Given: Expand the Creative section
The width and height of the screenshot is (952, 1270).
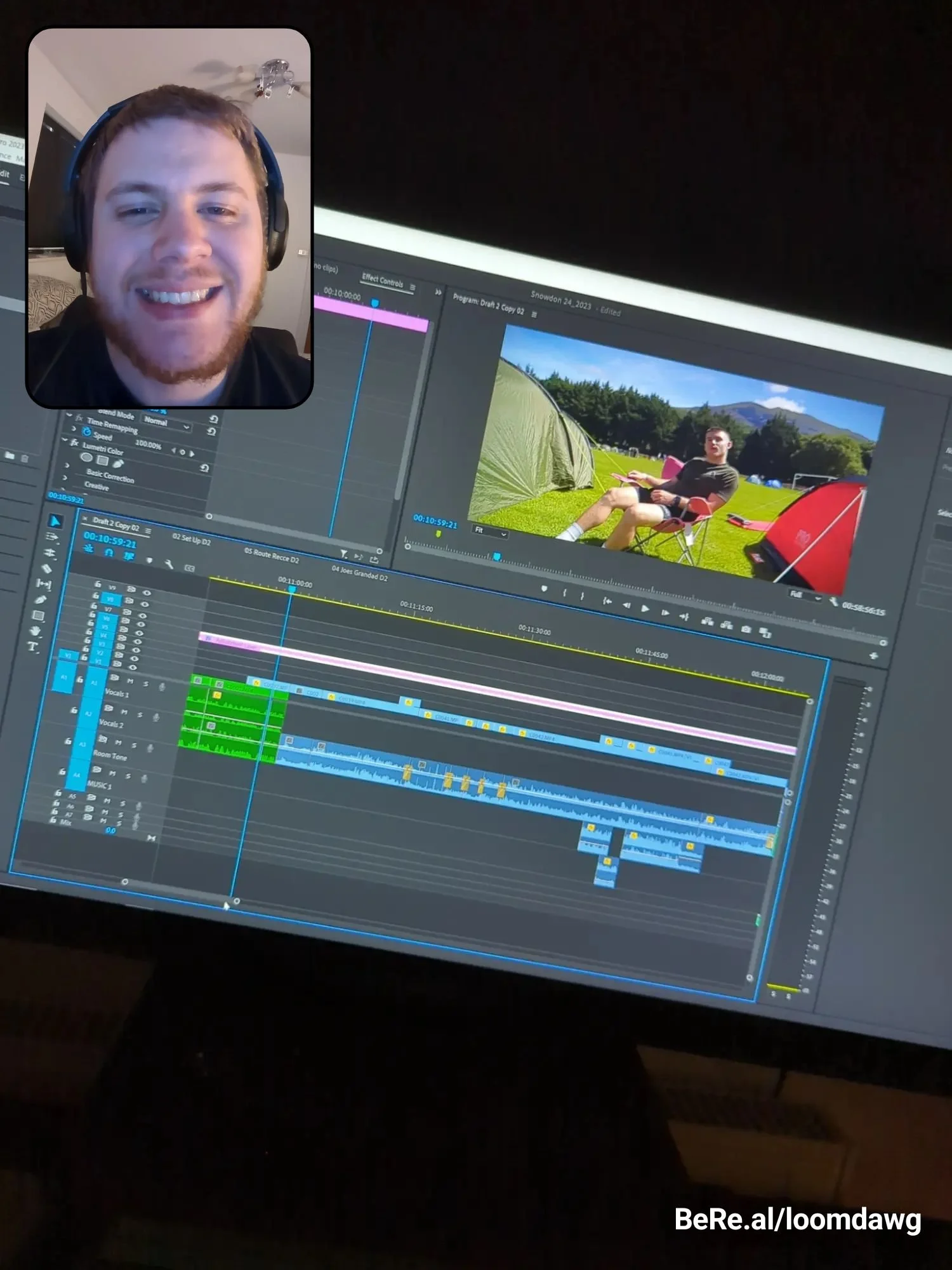Looking at the screenshot, I should (x=65, y=477).
